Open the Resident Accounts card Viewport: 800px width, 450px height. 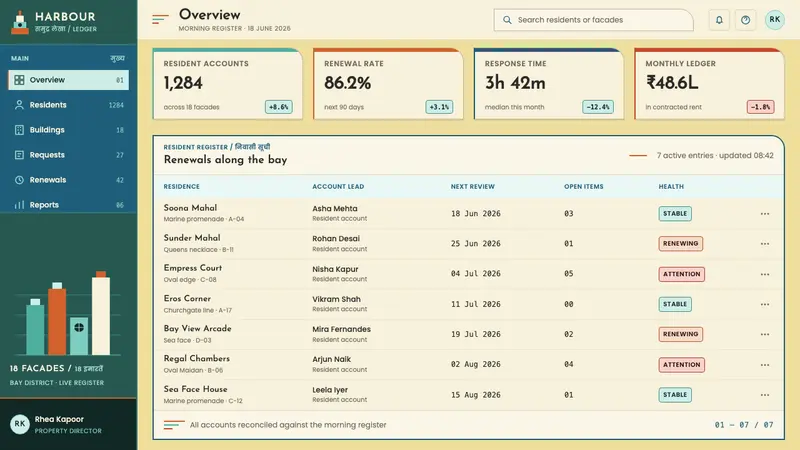228,84
